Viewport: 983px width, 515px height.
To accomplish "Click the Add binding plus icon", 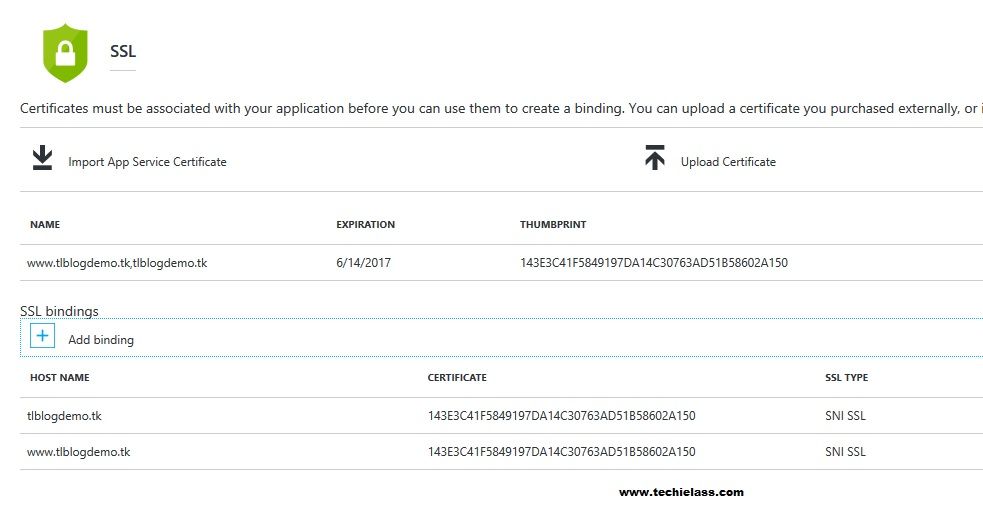I will click(43, 337).
